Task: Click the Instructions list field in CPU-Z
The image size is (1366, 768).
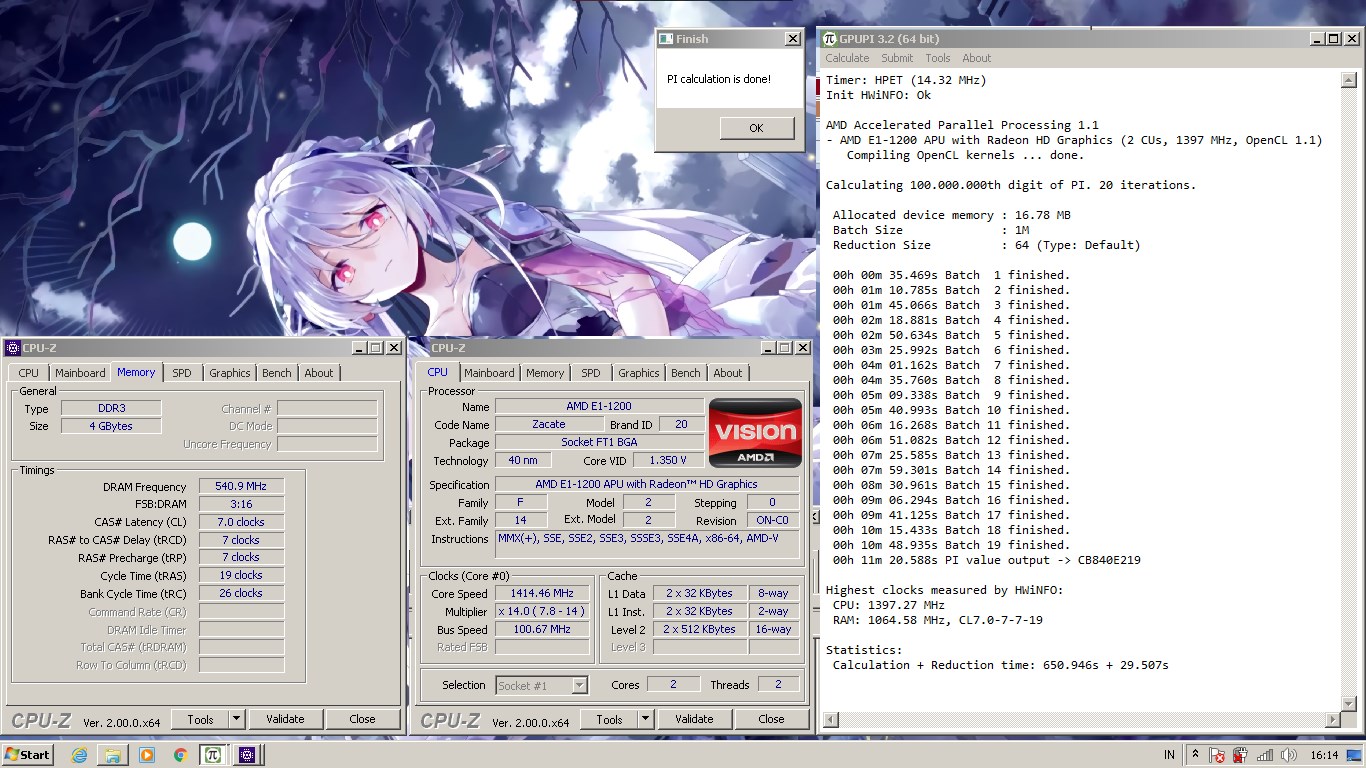Action: (647, 544)
